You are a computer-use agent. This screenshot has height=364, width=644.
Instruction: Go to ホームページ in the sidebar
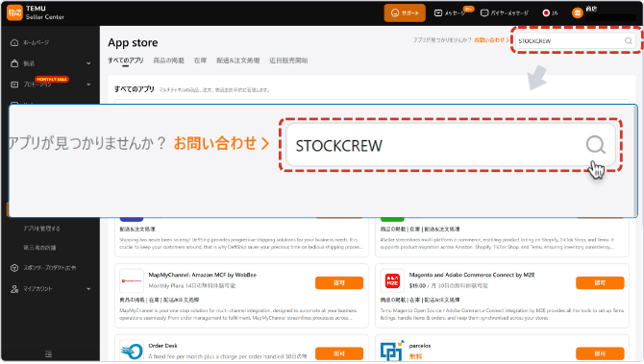pyautogui.click(x=30, y=42)
